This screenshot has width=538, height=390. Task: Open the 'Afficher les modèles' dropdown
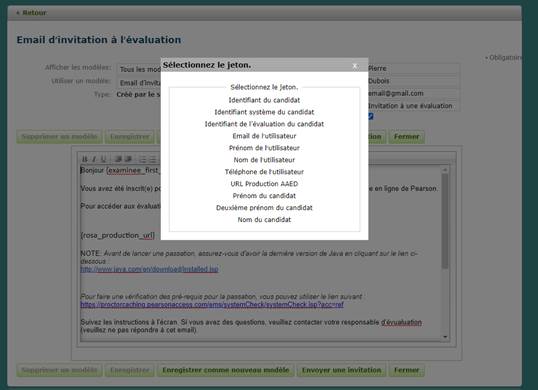[139, 69]
